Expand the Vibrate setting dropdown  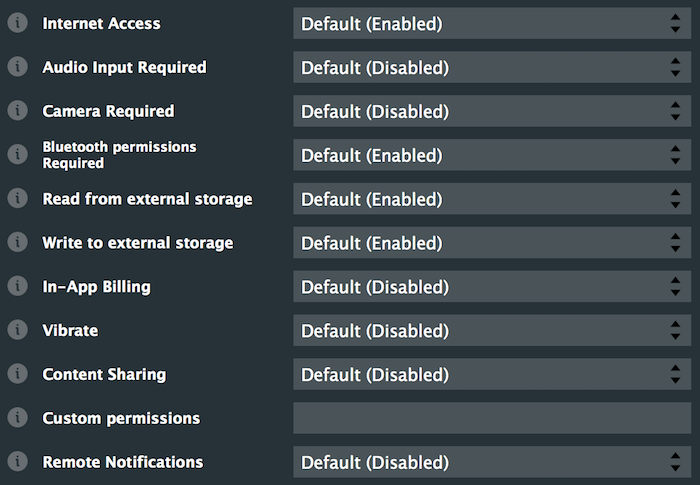(x=491, y=330)
